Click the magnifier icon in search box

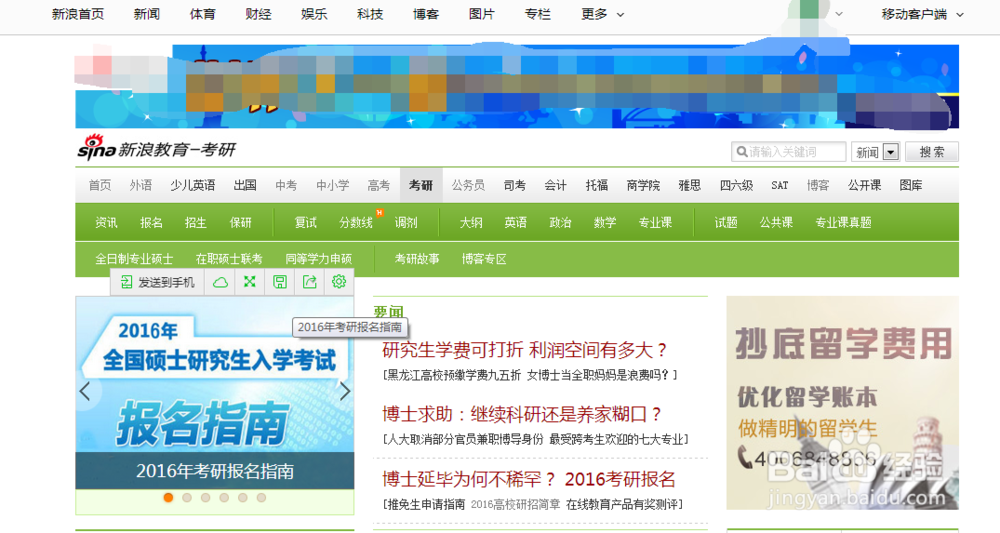click(x=742, y=152)
